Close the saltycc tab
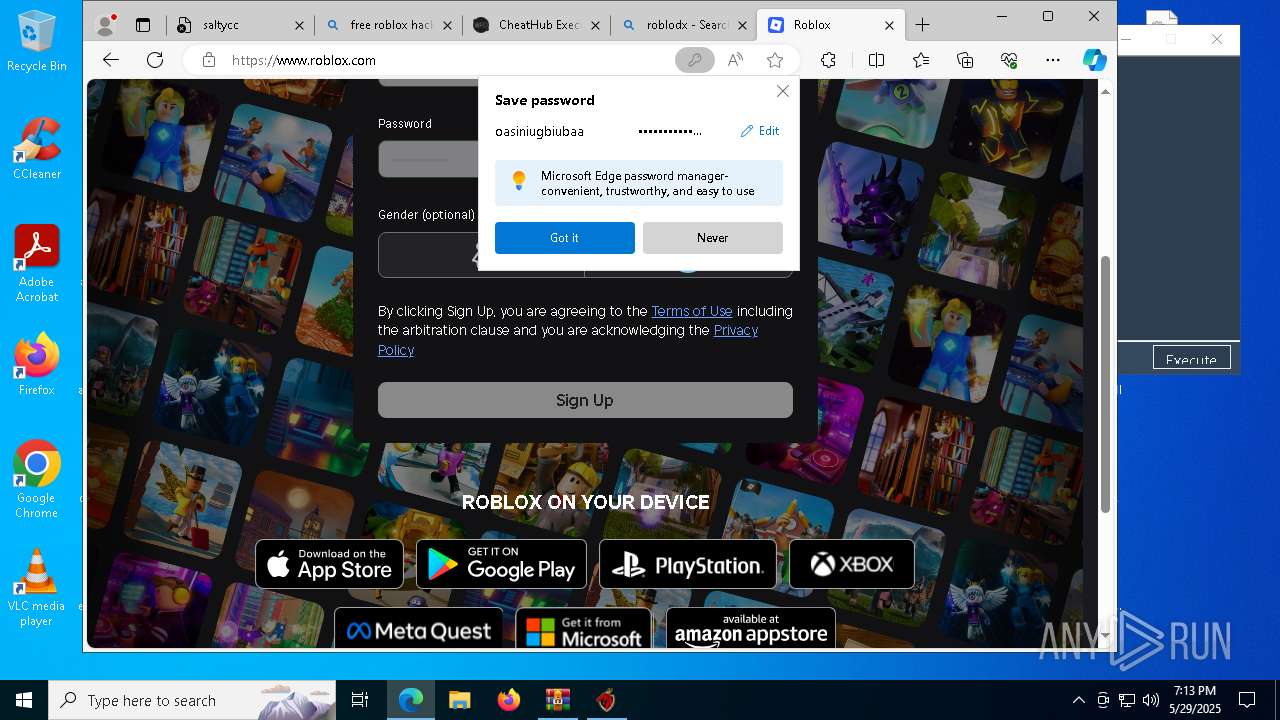The width and height of the screenshot is (1280, 720). 299,25
